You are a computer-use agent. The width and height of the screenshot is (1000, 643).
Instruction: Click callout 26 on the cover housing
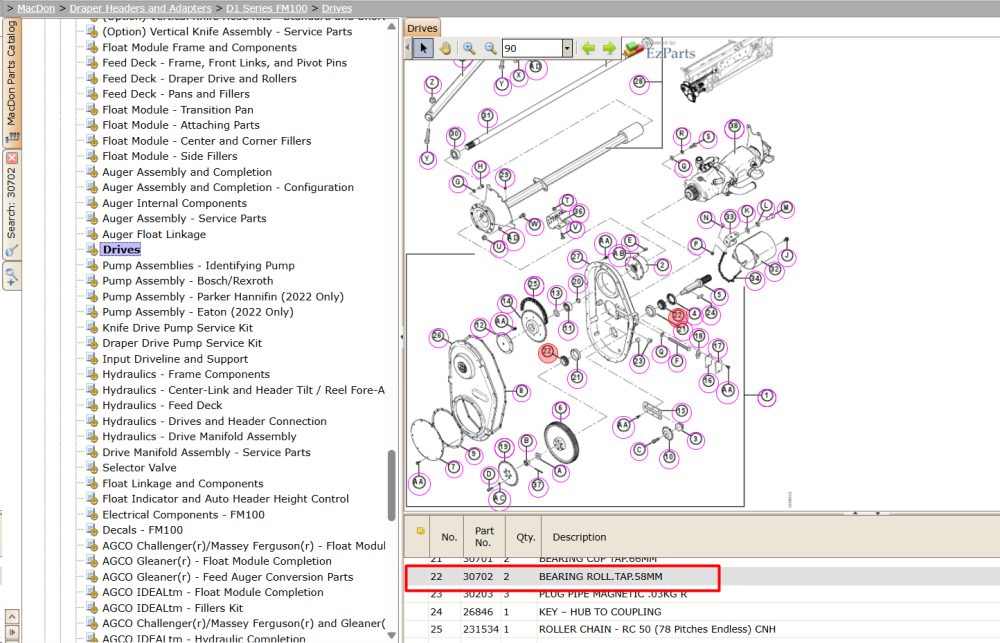click(x=438, y=336)
